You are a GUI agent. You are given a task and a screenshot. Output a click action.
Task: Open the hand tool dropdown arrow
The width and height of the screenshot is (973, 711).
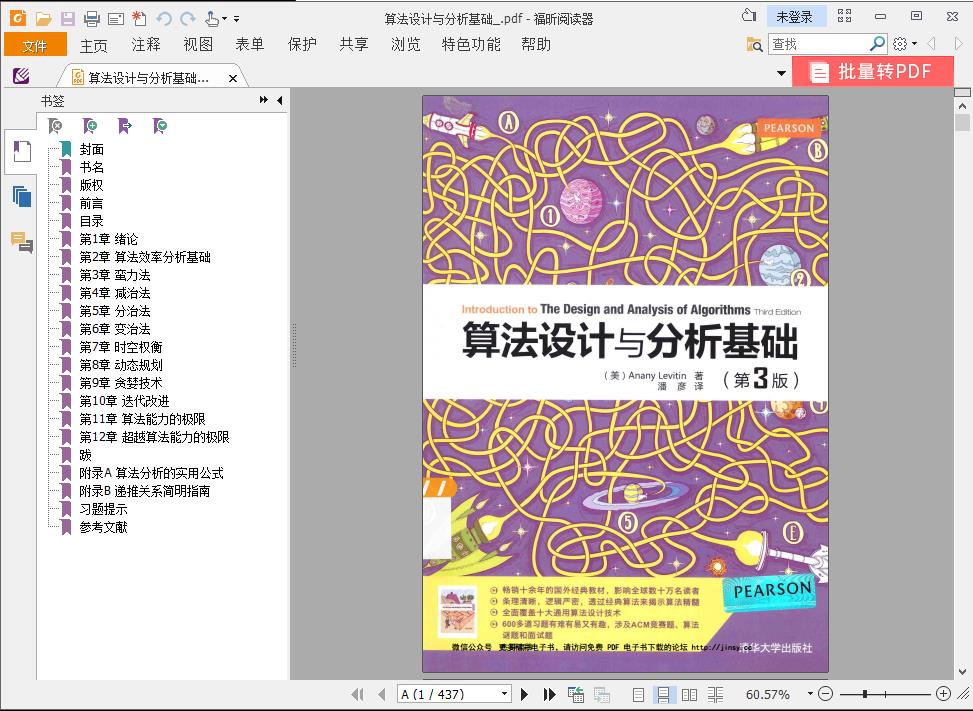224,19
